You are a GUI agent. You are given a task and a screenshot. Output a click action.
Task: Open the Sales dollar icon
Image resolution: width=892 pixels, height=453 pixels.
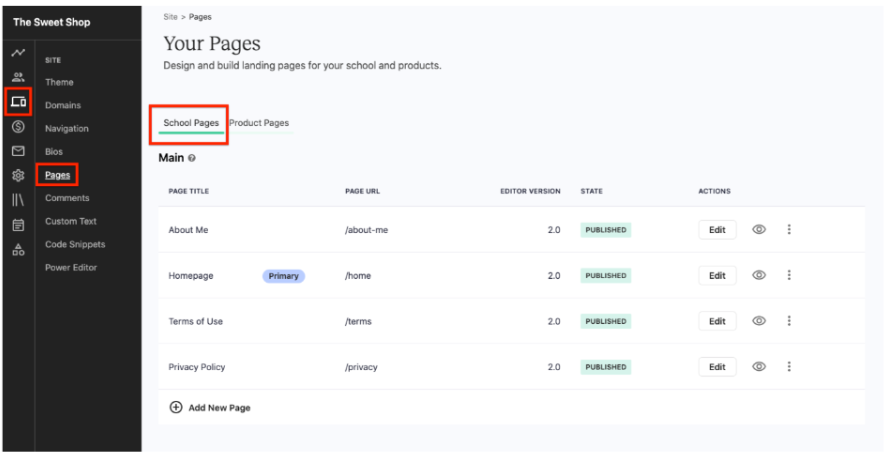(18, 127)
